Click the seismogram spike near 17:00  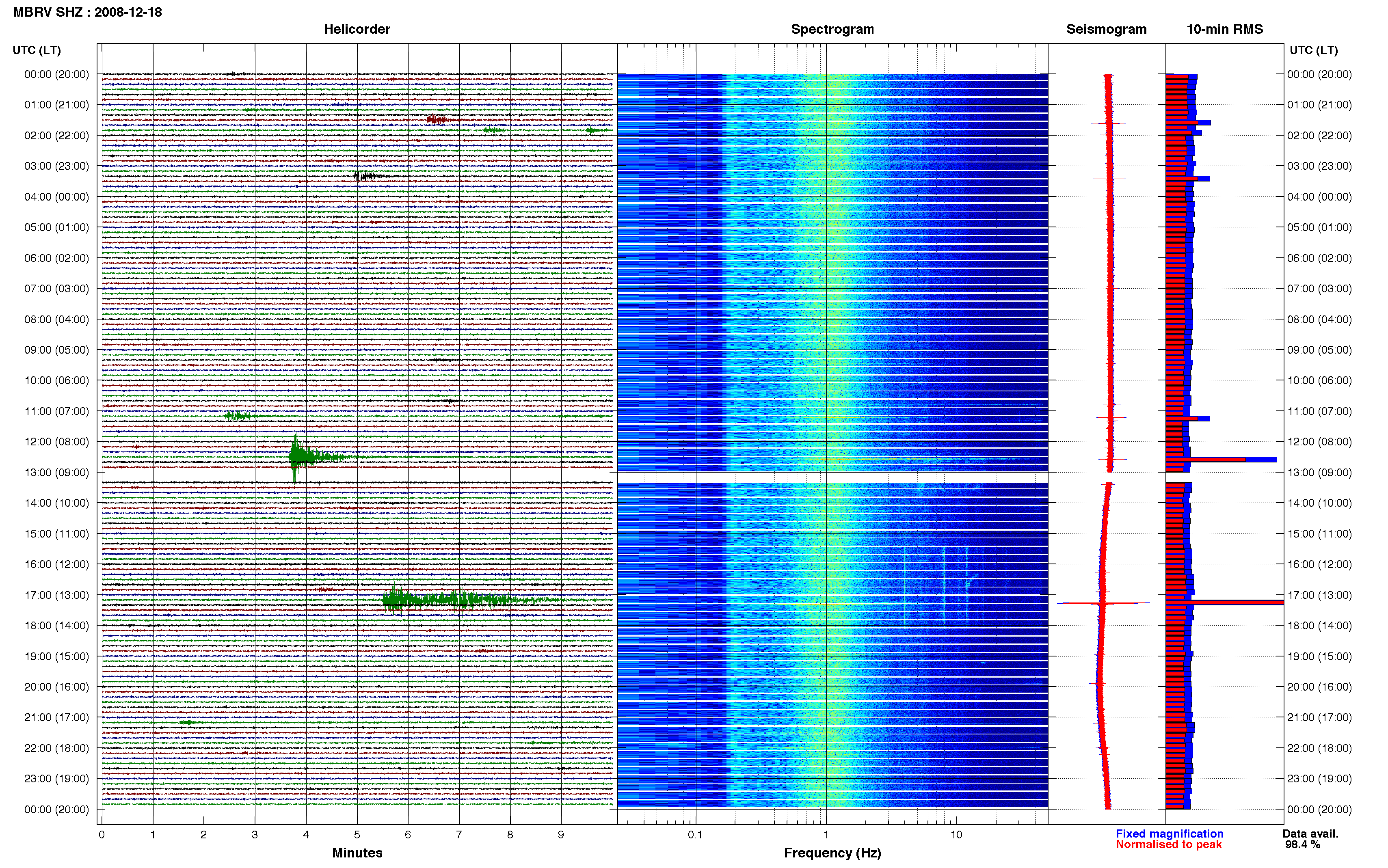1103,603
